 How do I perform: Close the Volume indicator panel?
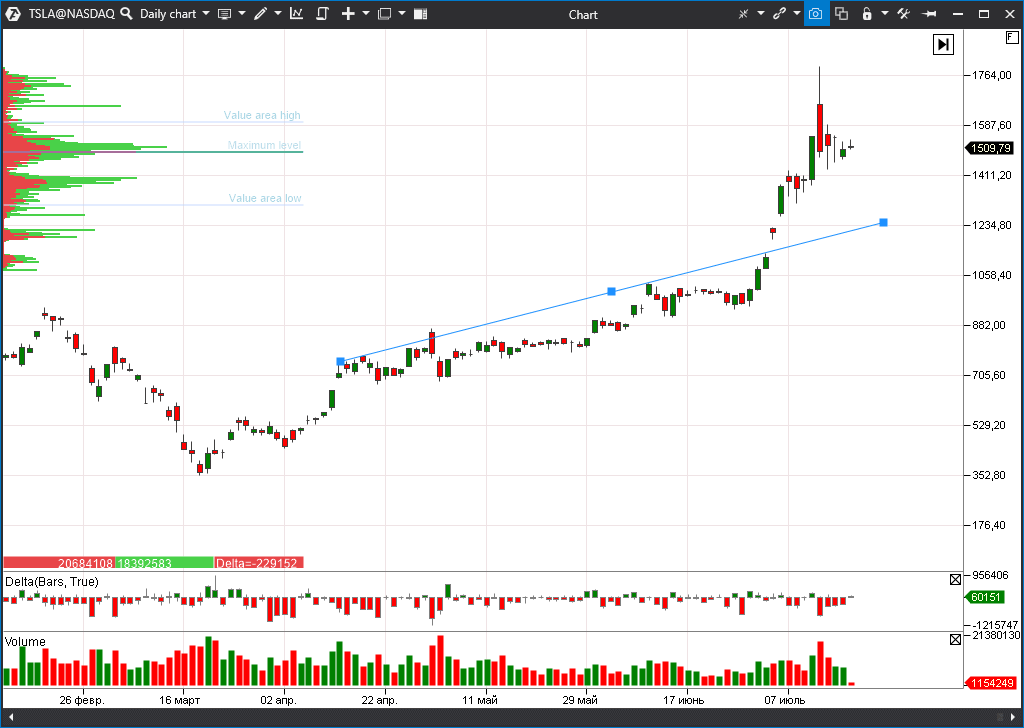point(955,637)
